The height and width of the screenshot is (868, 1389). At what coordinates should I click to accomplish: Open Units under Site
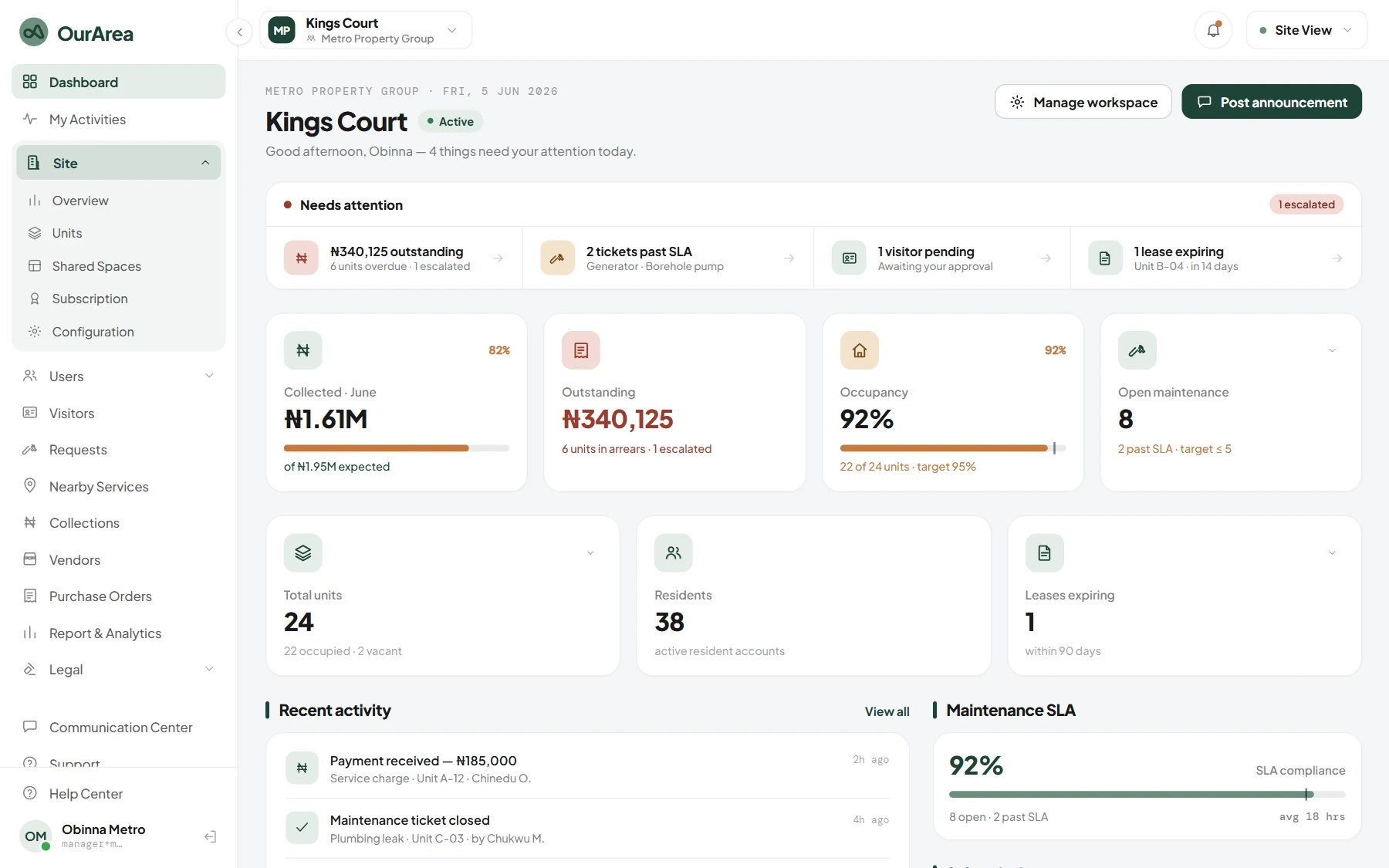[x=119, y=233]
